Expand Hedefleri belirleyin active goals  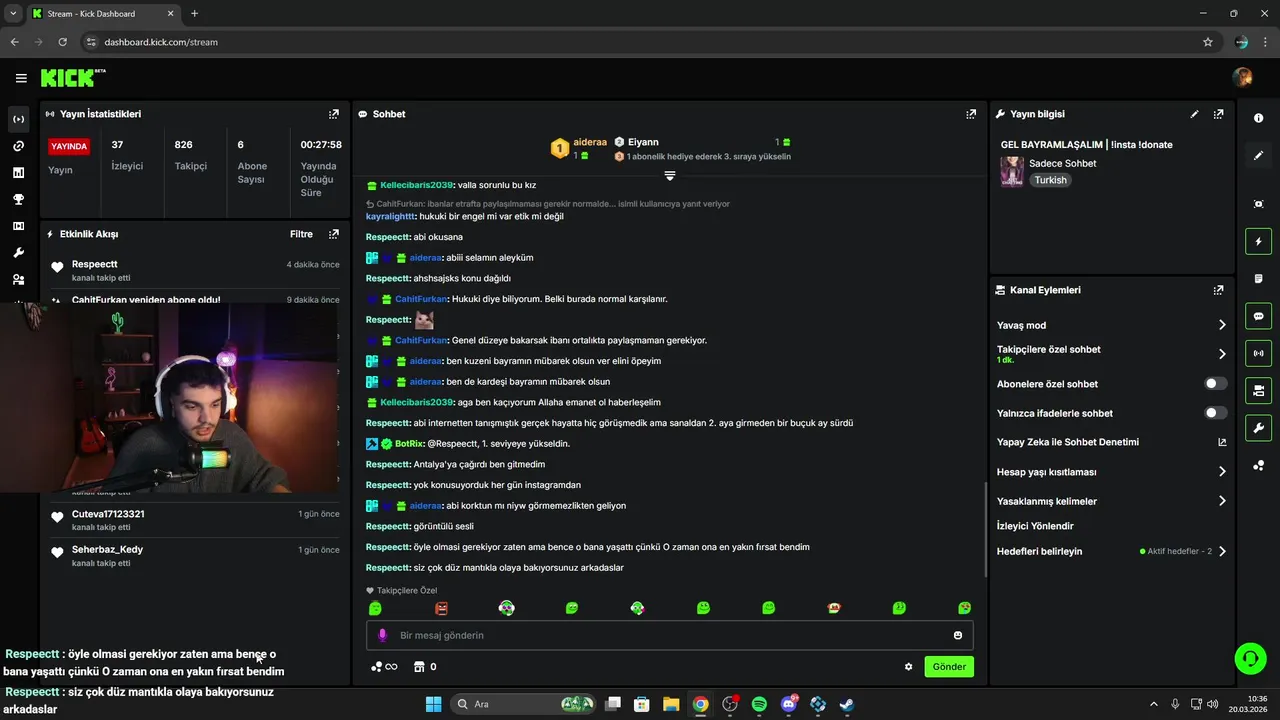click(x=1112, y=551)
